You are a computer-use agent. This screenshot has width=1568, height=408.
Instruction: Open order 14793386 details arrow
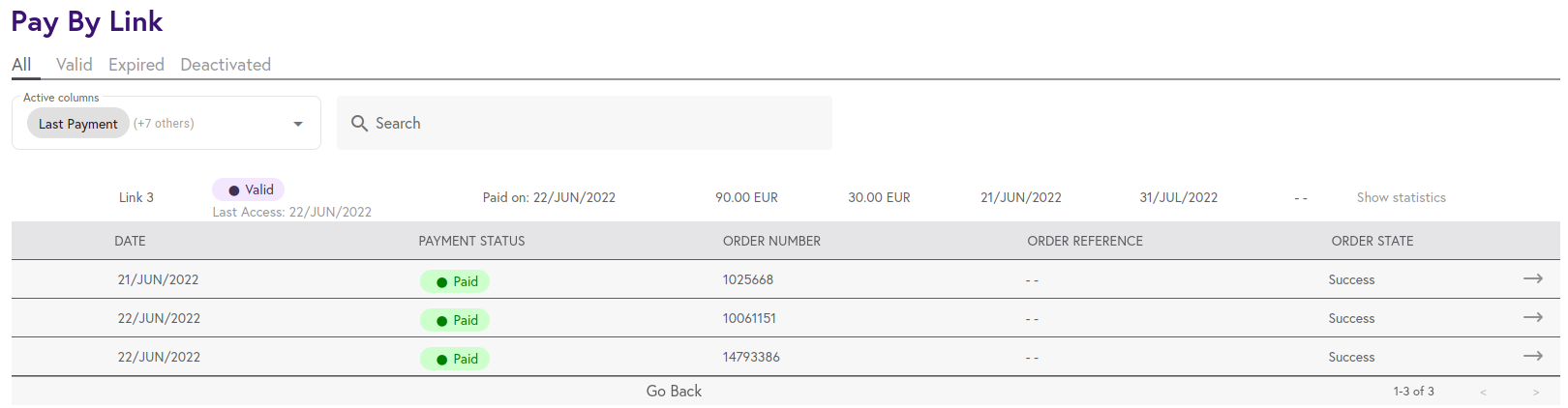(x=1533, y=356)
